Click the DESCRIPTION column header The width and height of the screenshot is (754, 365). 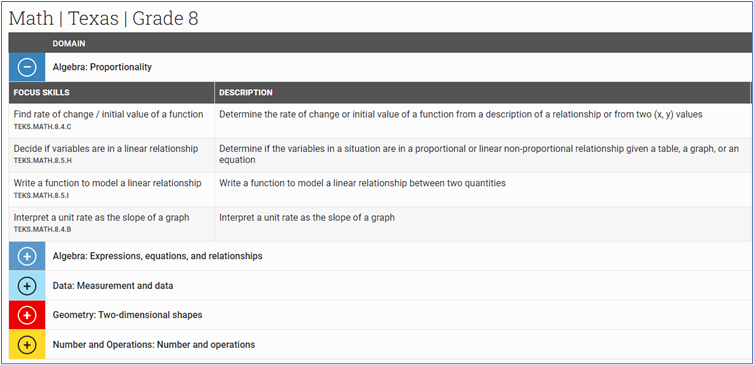click(x=246, y=92)
